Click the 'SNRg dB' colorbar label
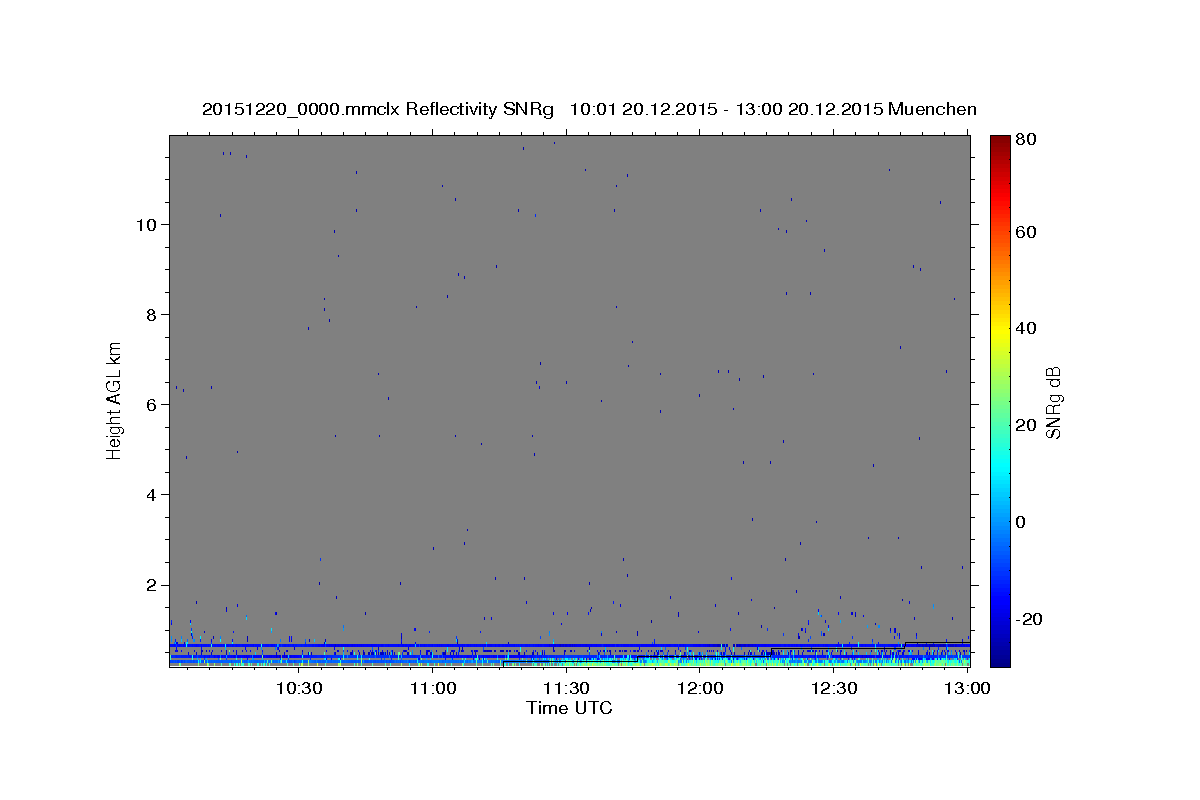This screenshot has width=1200, height=800. (1052, 402)
